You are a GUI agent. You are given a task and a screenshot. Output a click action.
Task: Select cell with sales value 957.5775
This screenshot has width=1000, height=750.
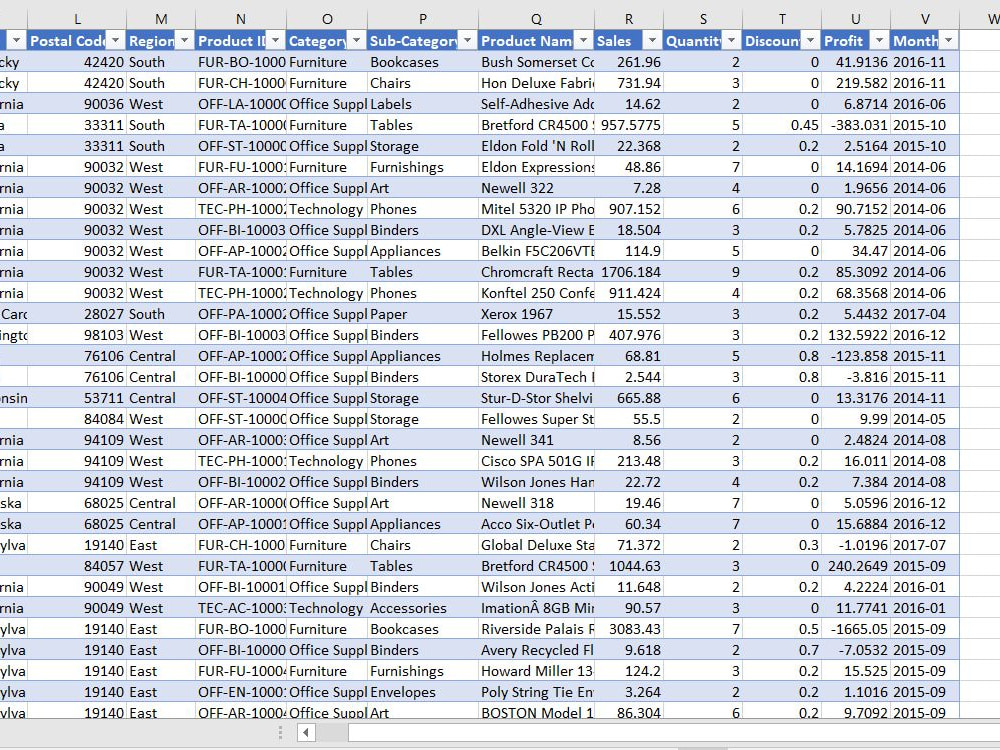point(629,125)
